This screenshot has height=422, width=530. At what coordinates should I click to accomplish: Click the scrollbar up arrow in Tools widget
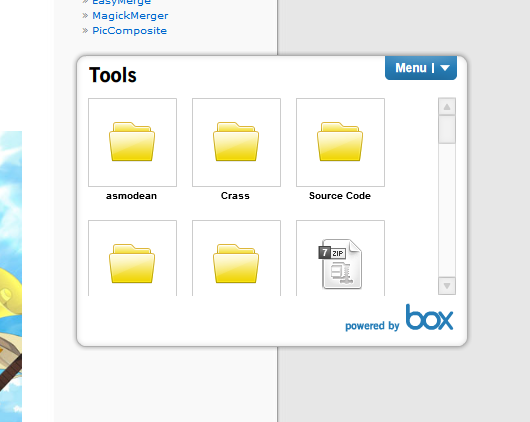[447, 107]
